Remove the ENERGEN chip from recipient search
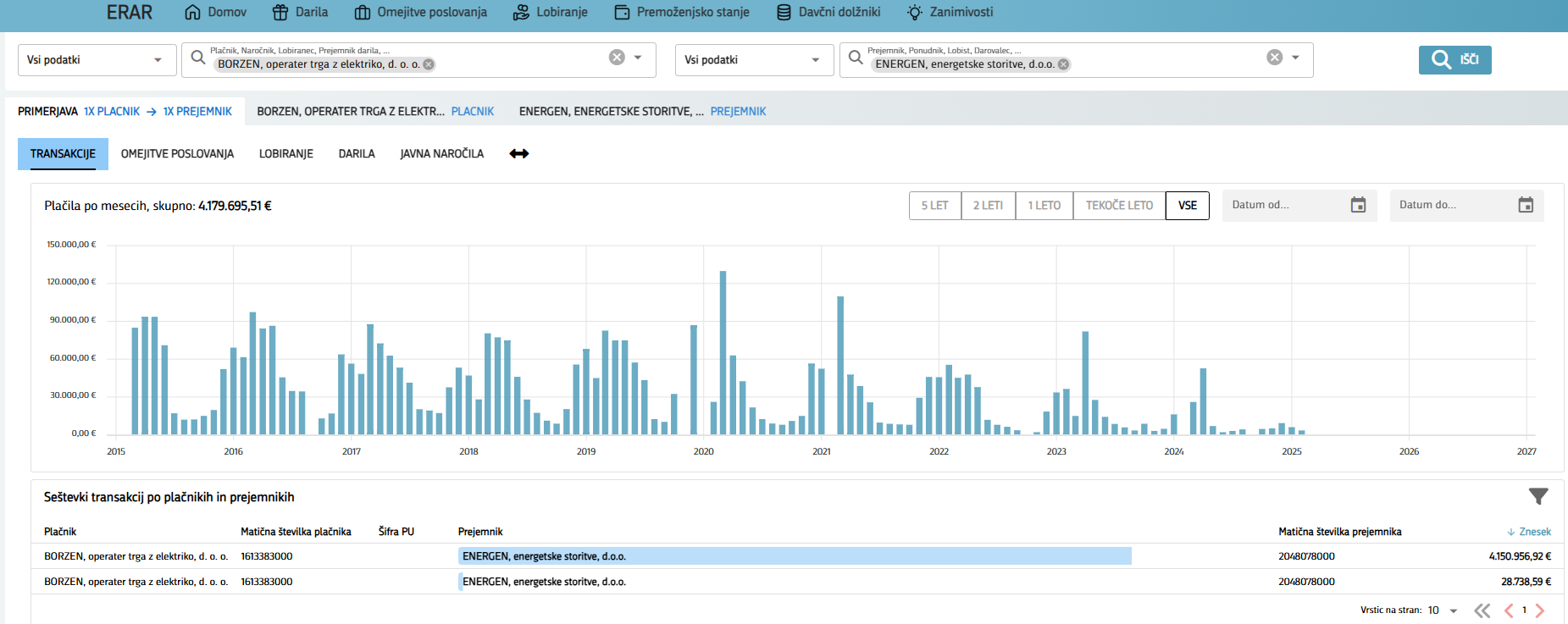1568x624 pixels. coord(1063,64)
